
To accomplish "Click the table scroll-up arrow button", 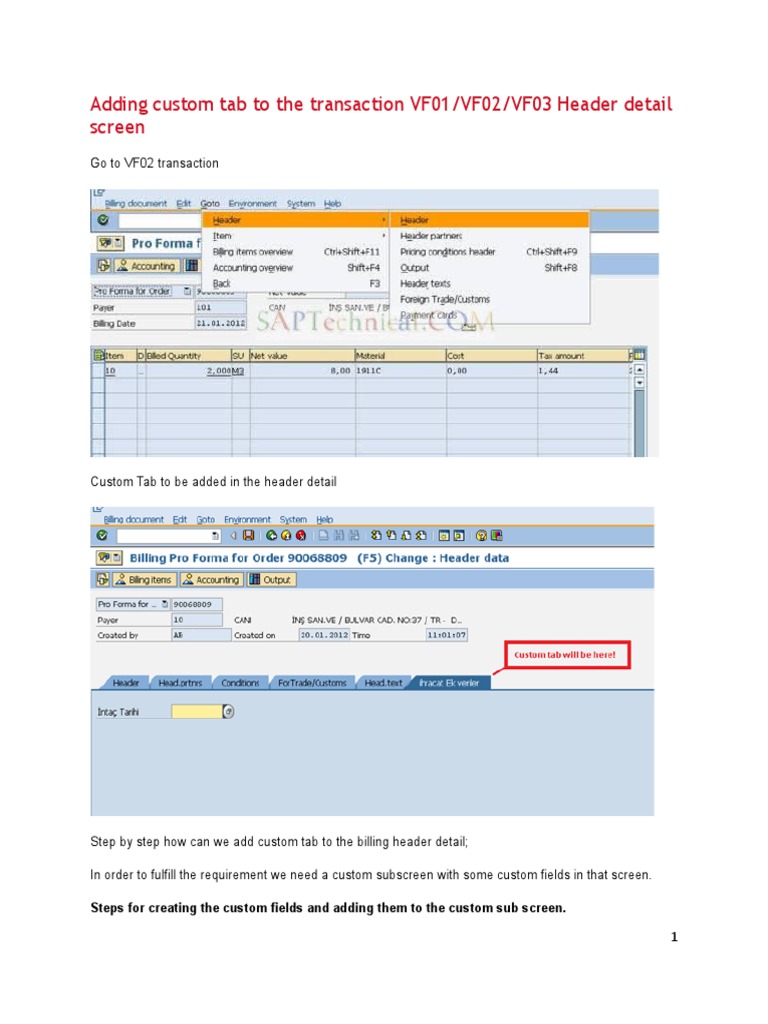I will (639, 370).
